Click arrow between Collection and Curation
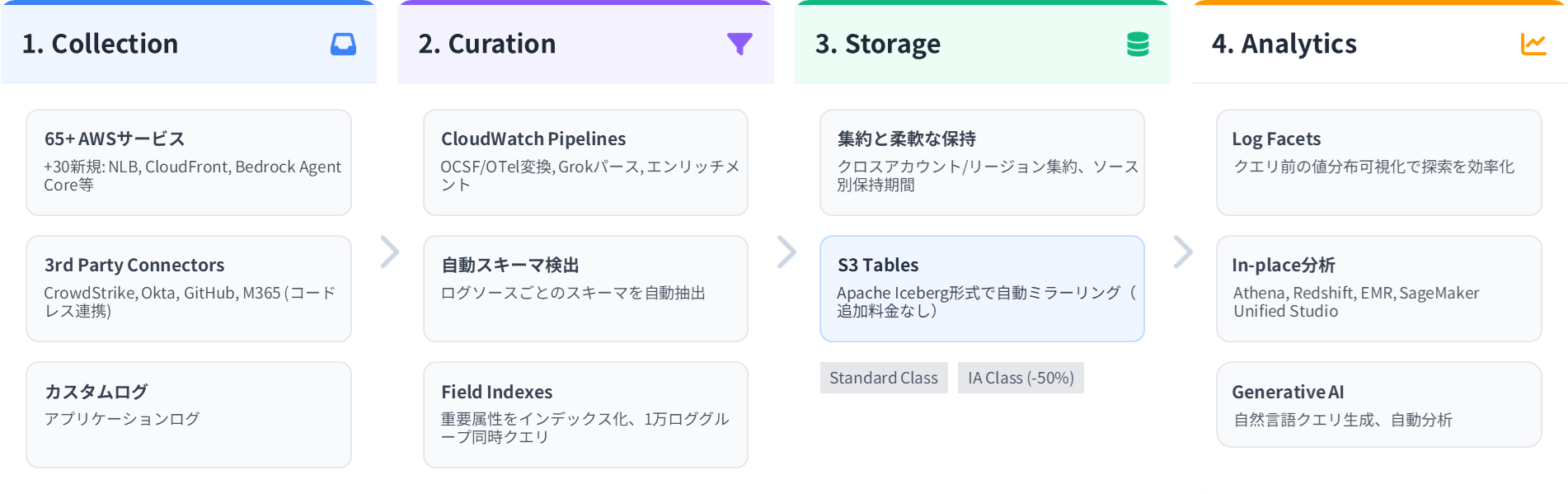 388,252
